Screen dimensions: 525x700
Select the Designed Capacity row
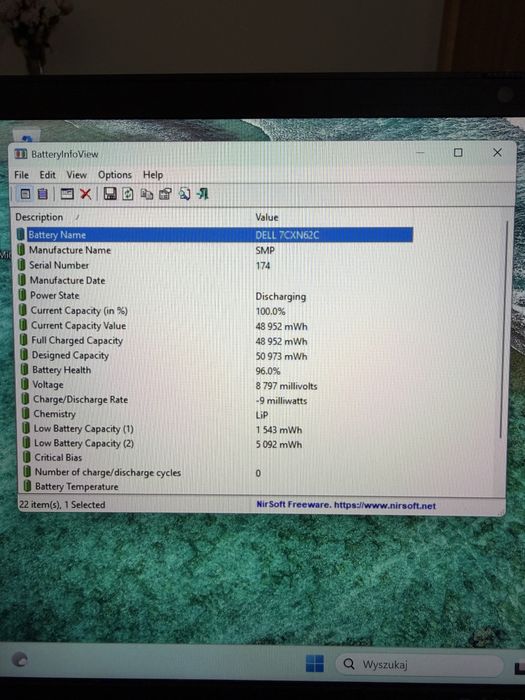(x=215, y=355)
